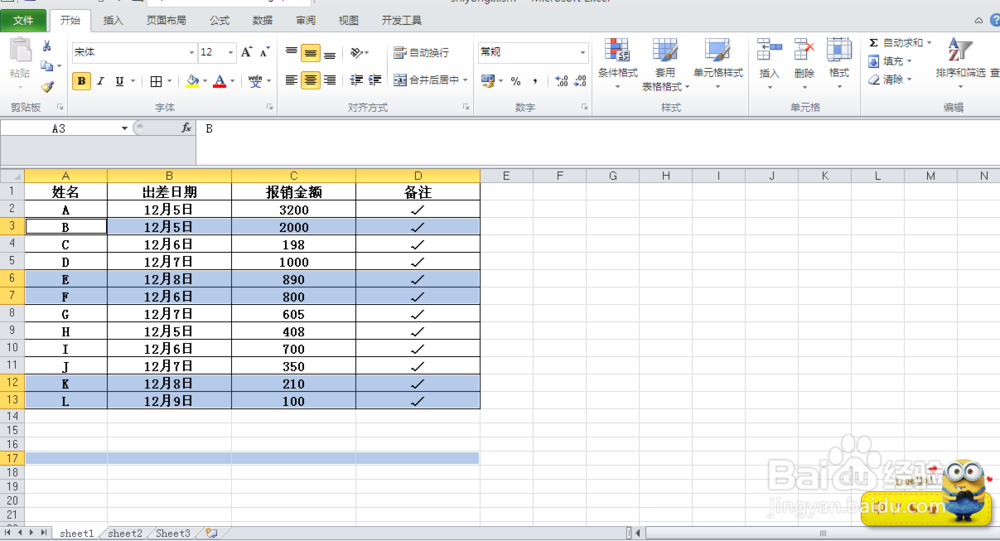1000x541 pixels.
Task: Open 单元格样式 cell styles
Action: tap(718, 64)
